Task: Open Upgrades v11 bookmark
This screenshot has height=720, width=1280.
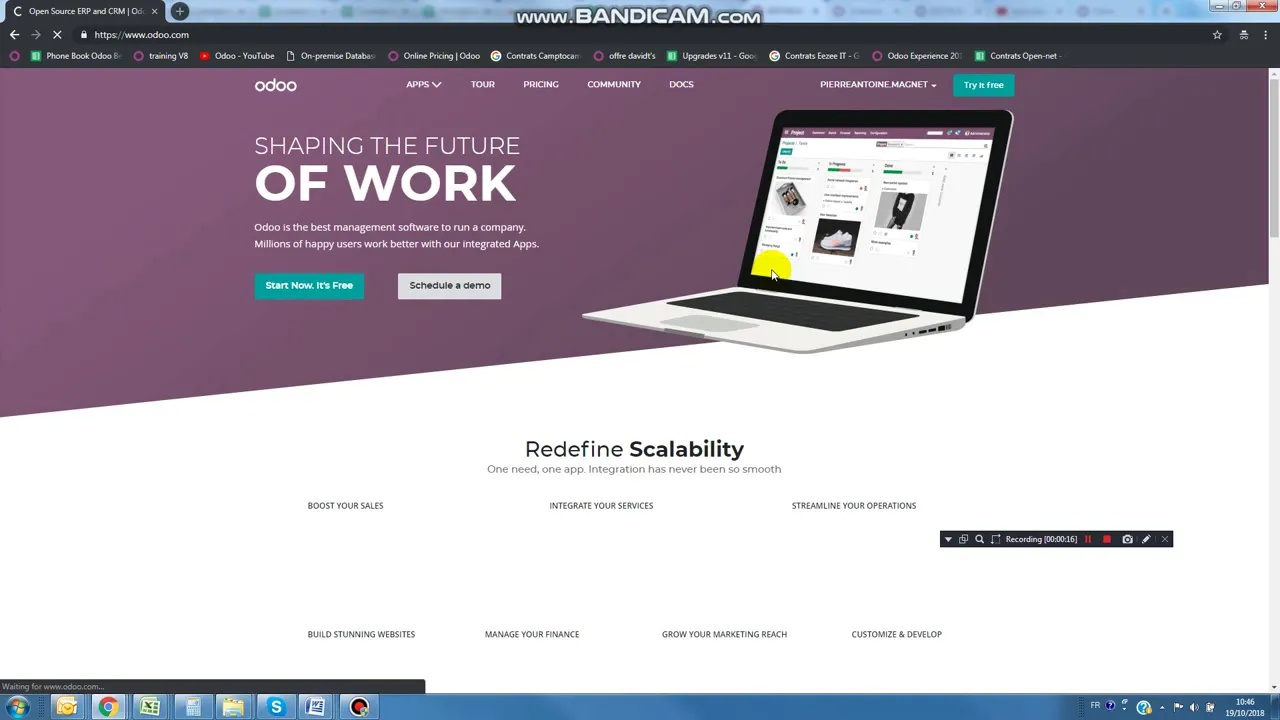Action: [712, 56]
